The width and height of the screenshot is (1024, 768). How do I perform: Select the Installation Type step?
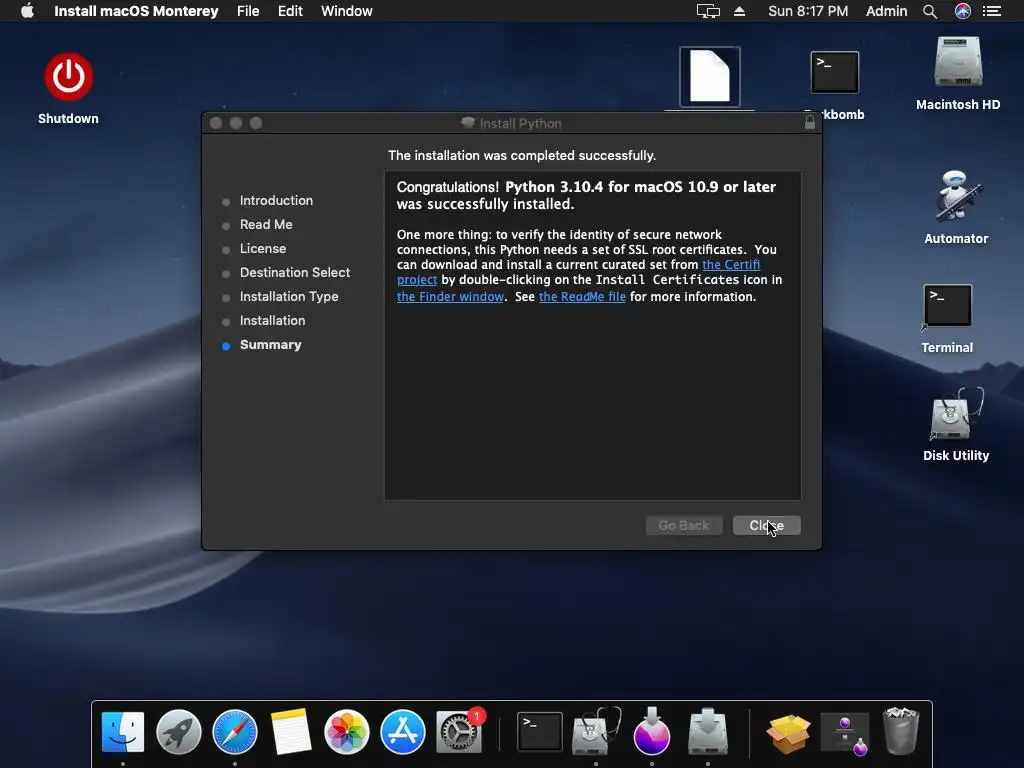pos(289,296)
